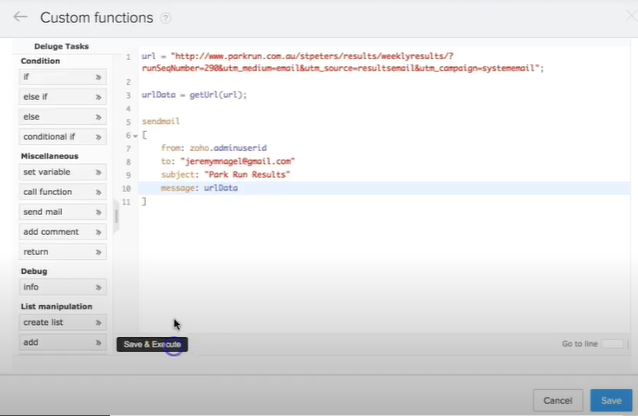
Task: Click the 'List manipulation' section heading
Action: point(57,307)
